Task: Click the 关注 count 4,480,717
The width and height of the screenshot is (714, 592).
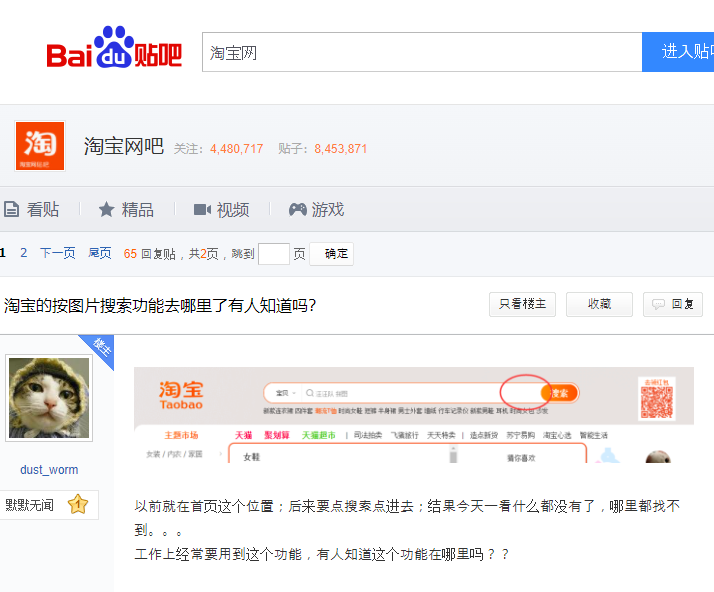Action: [x=236, y=149]
